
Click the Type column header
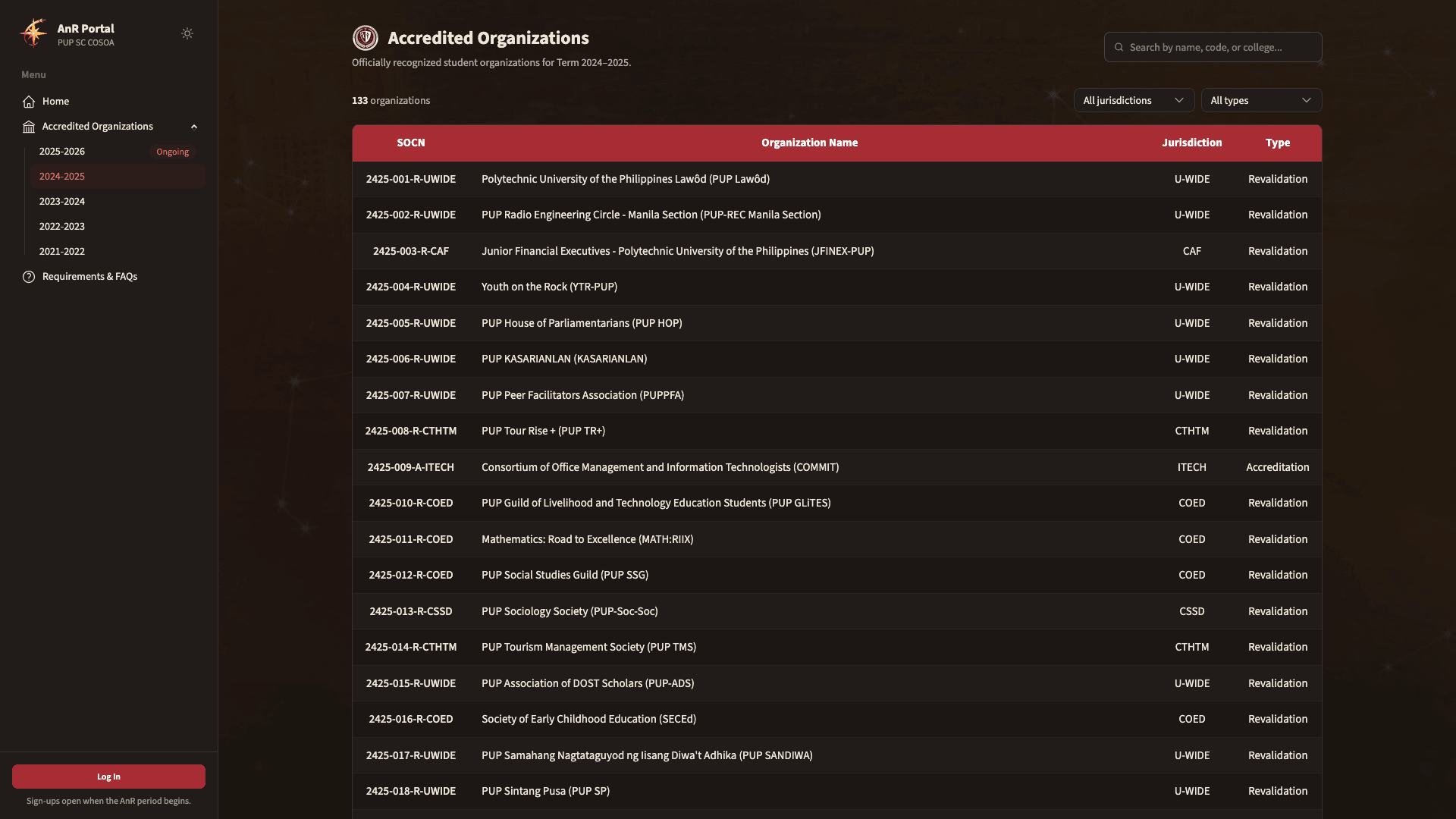pyautogui.click(x=1277, y=143)
